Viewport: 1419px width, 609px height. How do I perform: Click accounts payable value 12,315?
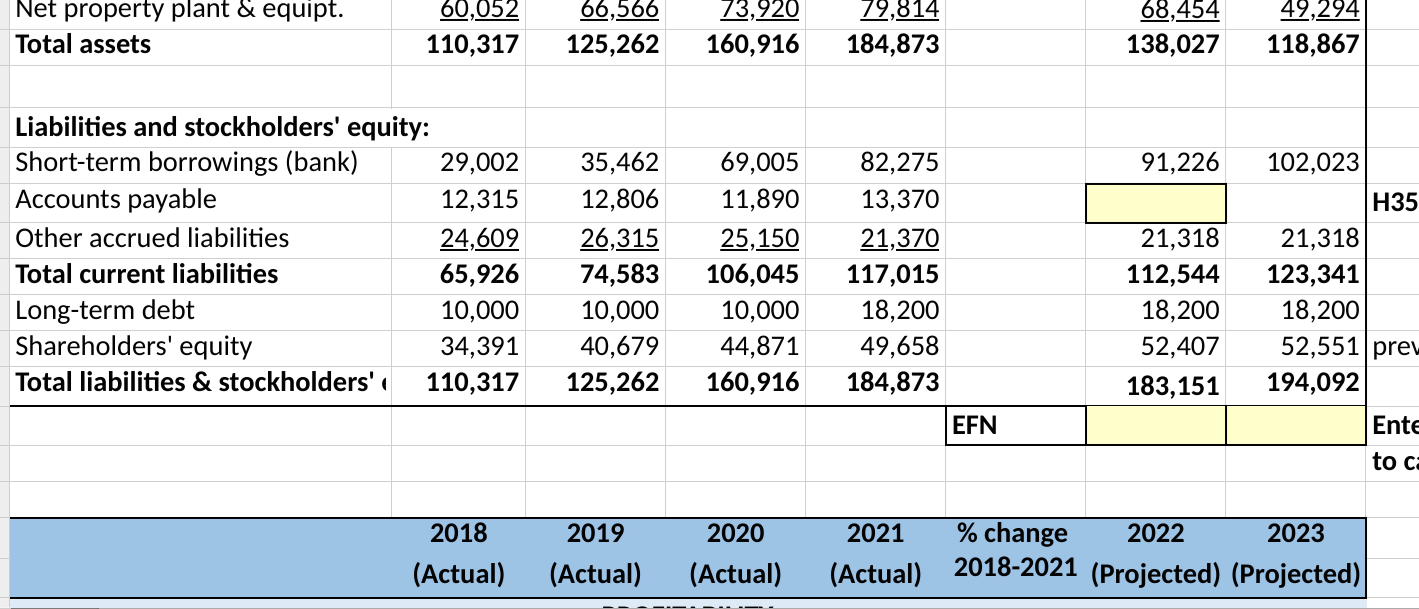(x=480, y=200)
